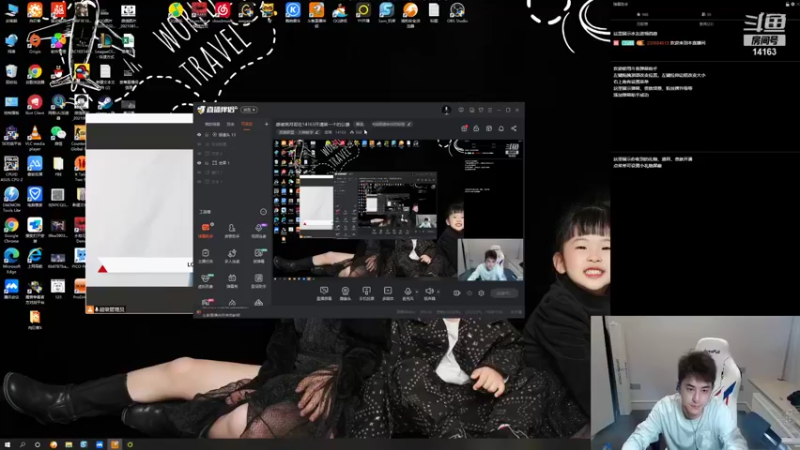Expand the speaker options arrow
The height and width of the screenshot is (450, 800).
click(x=438, y=292)
